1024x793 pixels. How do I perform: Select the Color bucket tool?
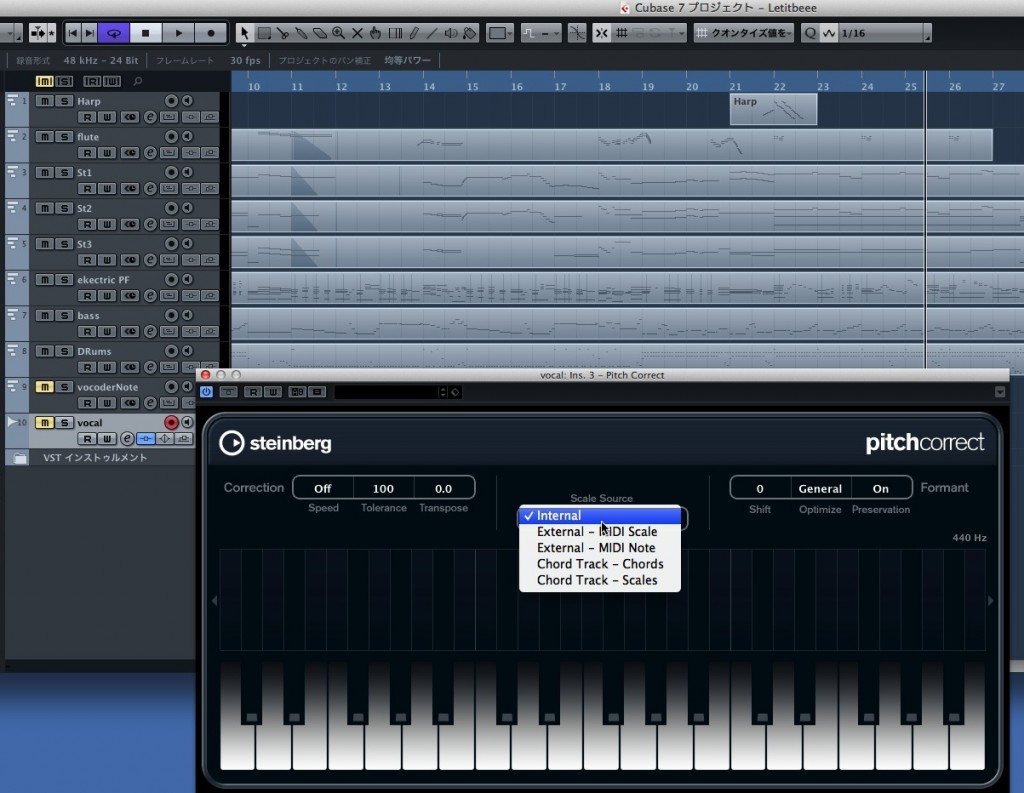tap(470, 33)
